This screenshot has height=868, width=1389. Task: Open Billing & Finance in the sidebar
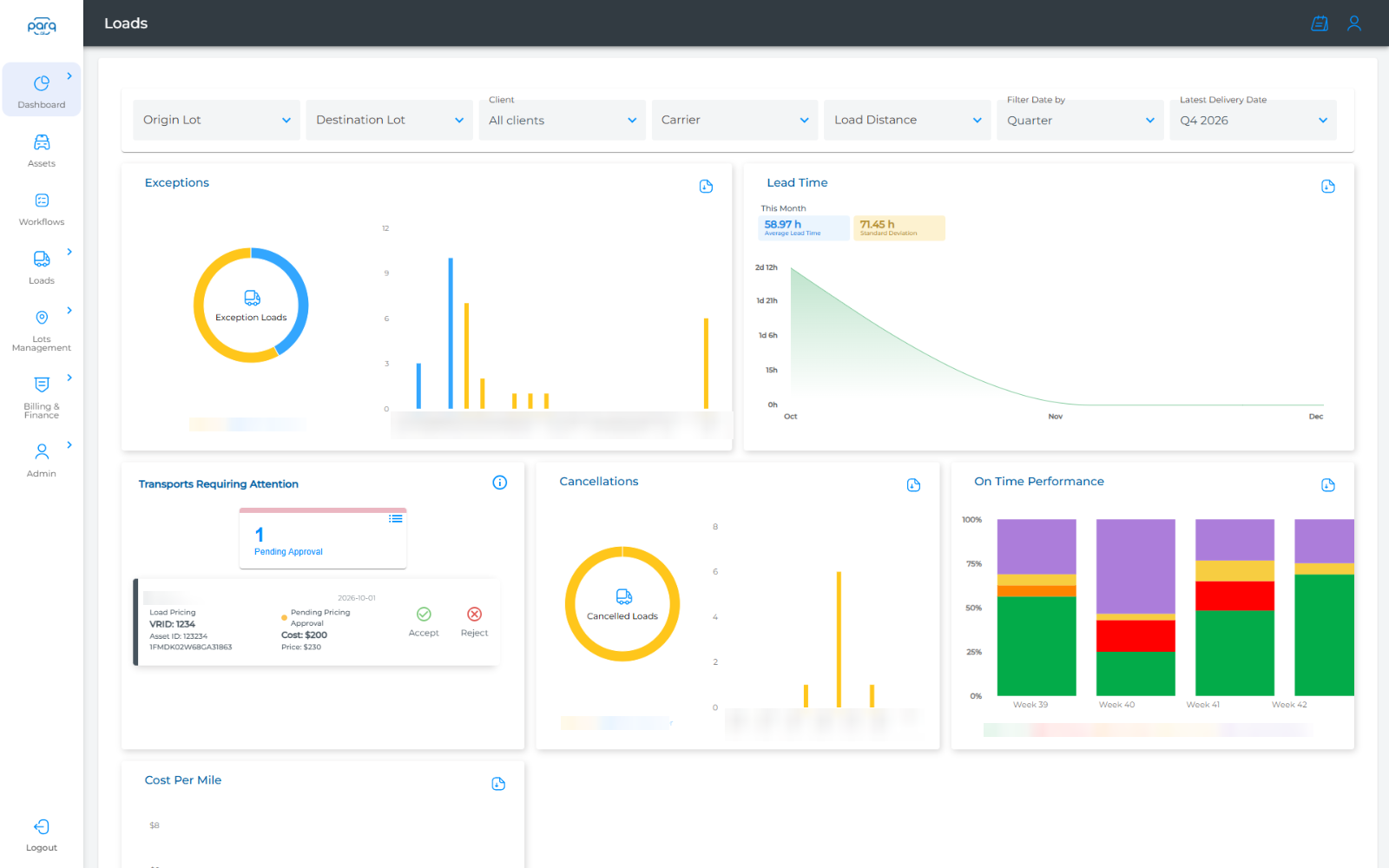(42, 398)
